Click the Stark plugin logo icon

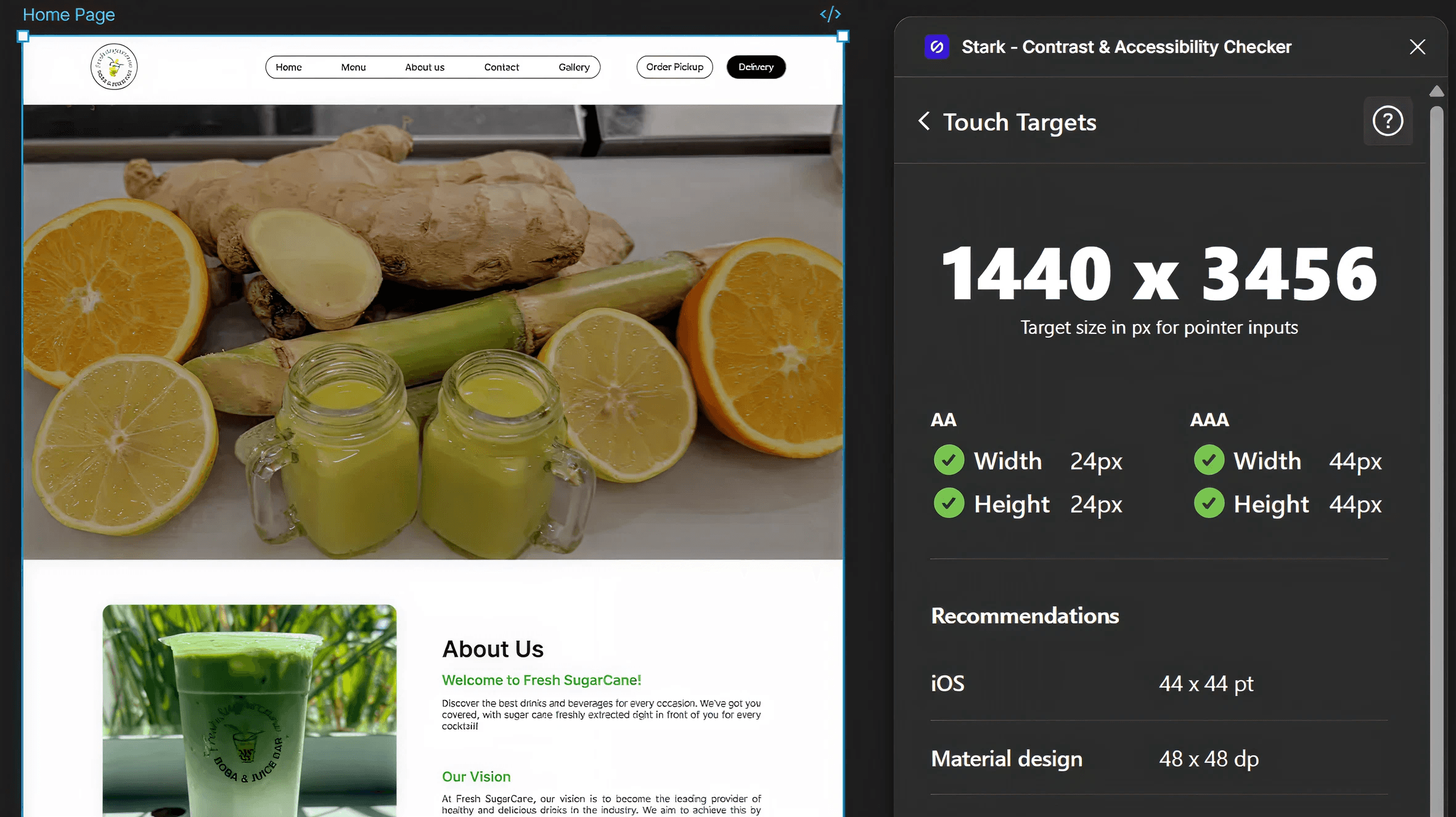[936, 47]
